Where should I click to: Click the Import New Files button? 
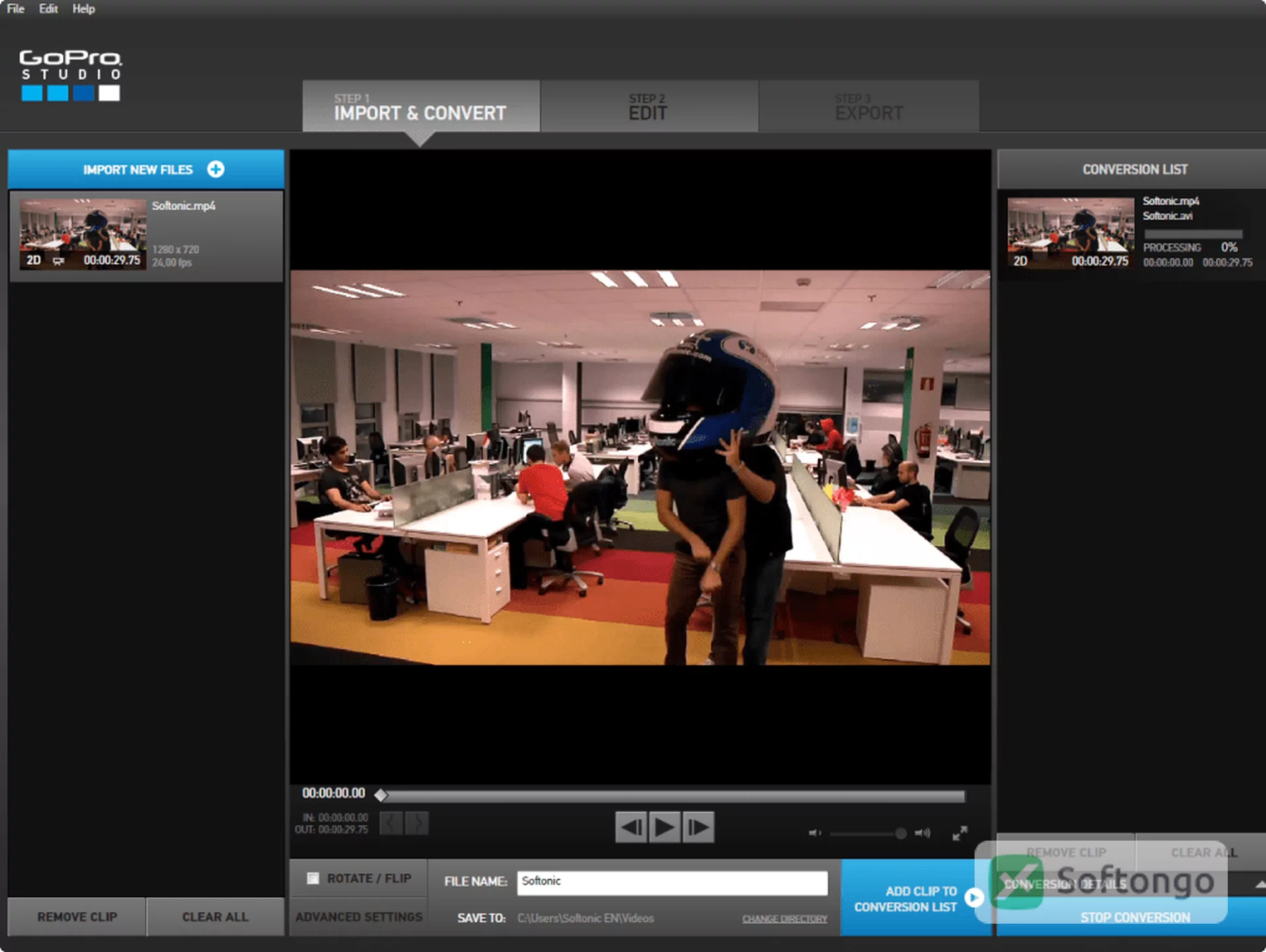146,169
